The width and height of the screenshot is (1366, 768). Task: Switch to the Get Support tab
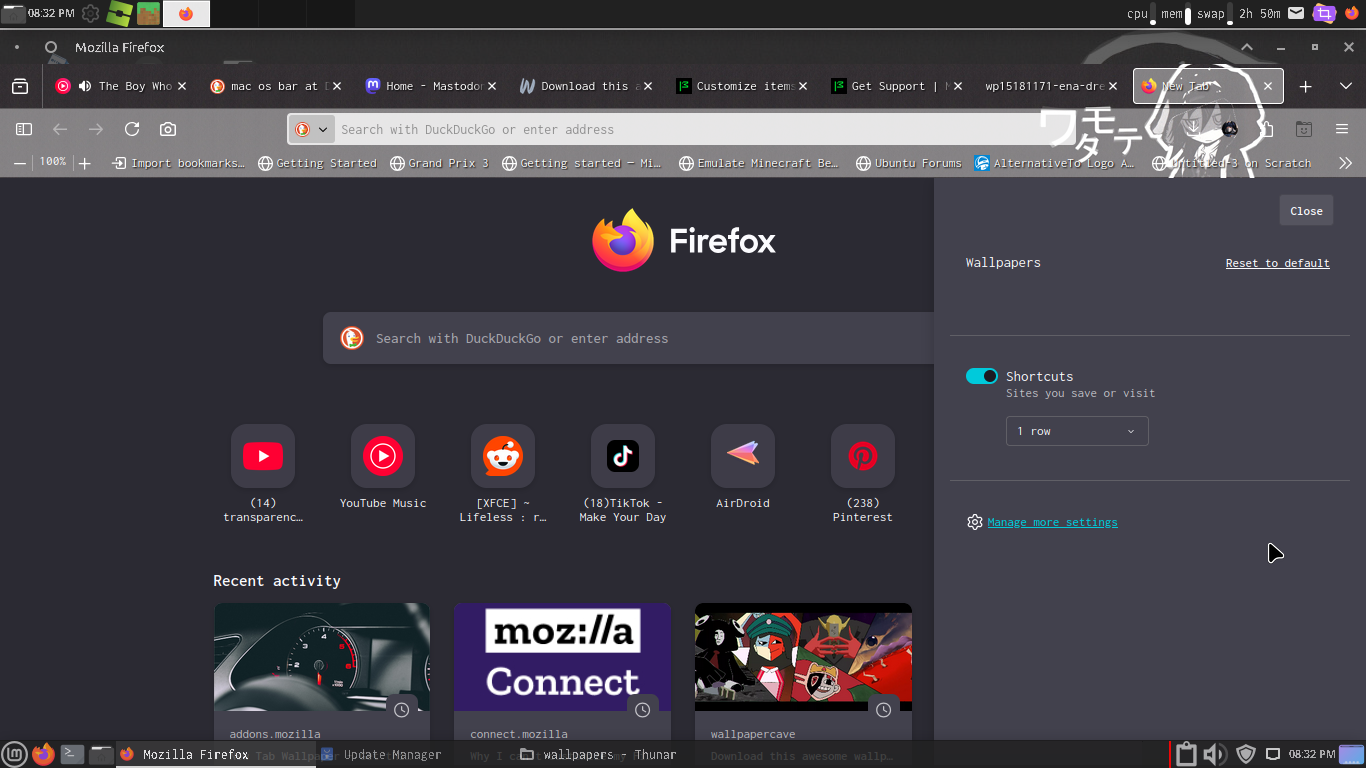coord(895,86)
